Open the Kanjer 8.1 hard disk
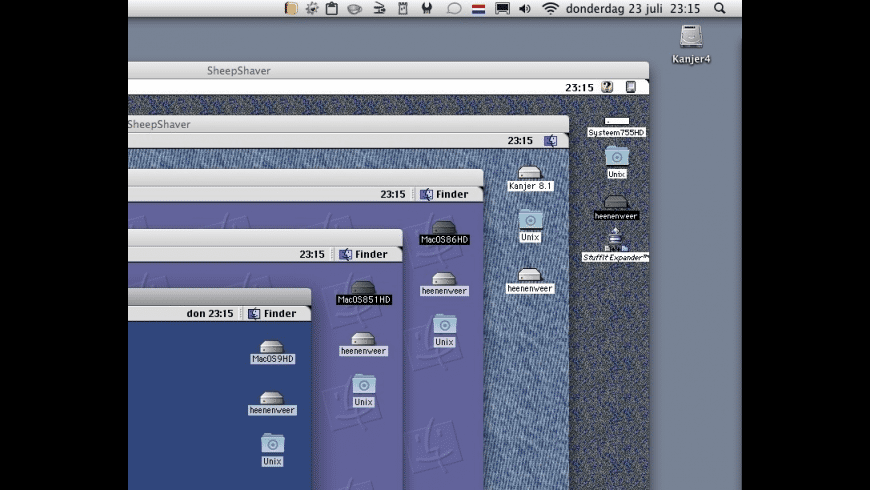This screenshot has height=490, width=870. coord(530,173)
